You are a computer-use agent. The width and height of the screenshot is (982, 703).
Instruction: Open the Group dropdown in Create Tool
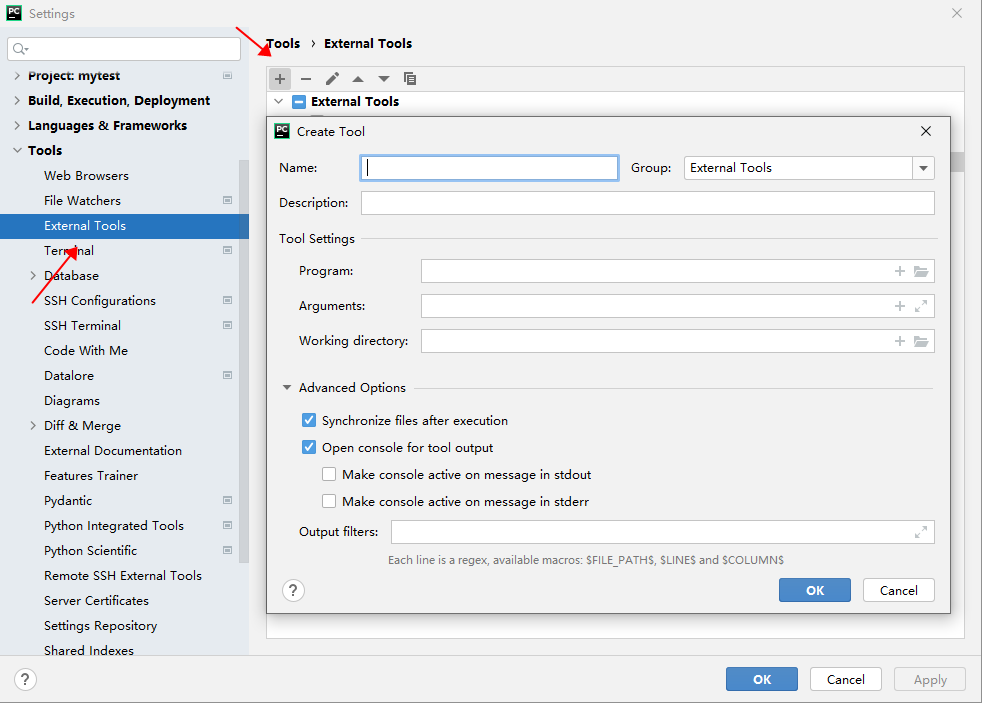coord(923,167)
